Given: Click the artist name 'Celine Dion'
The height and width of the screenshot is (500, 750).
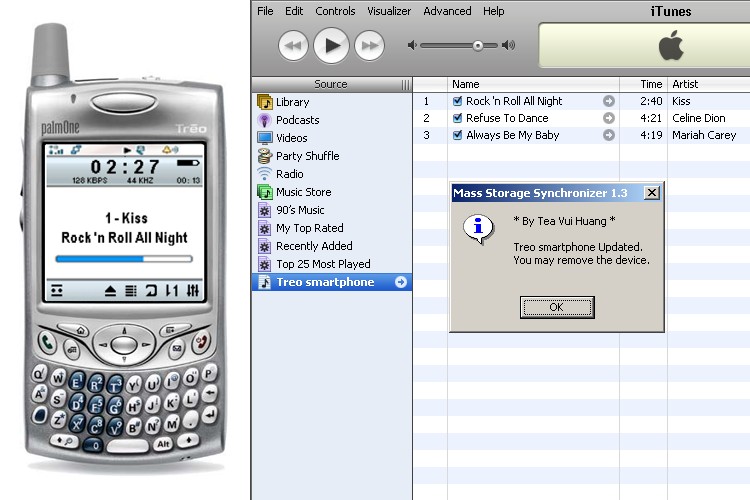Looking at the screenshot, I should tap(698, 118).
